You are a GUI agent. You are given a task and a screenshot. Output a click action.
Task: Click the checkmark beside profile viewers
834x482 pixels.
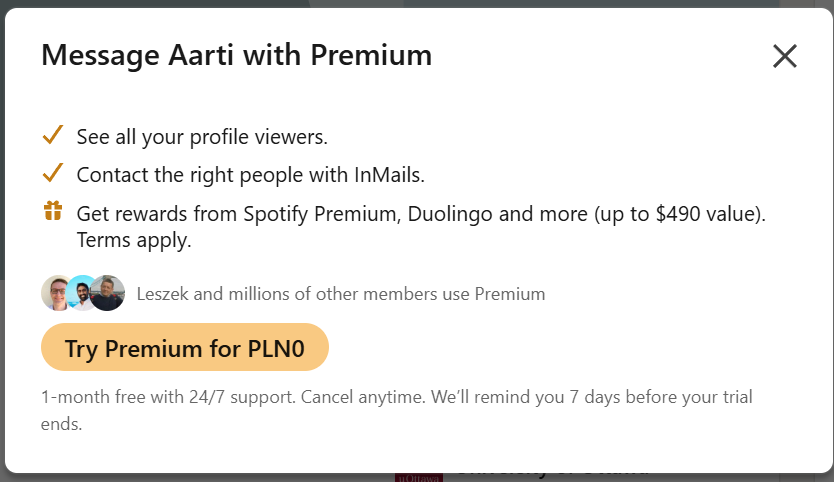point(53,135)
